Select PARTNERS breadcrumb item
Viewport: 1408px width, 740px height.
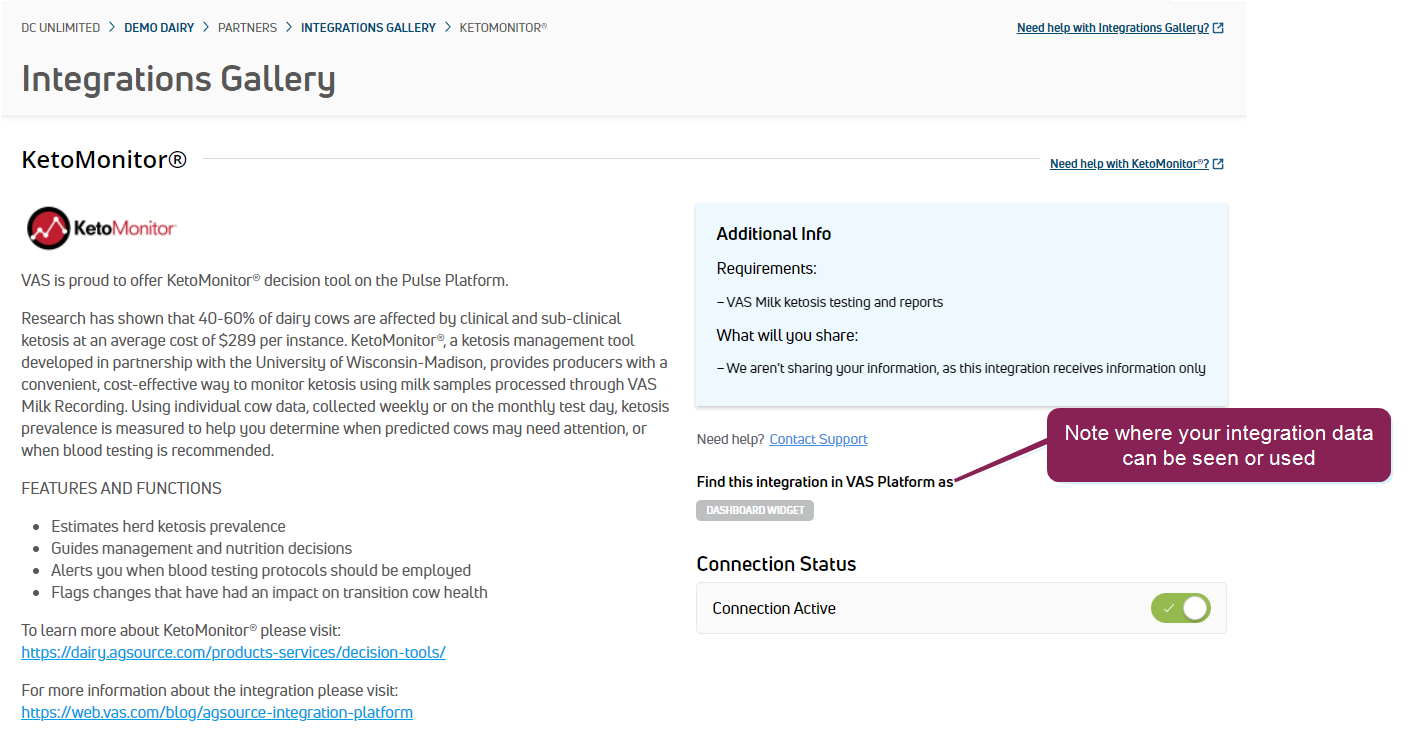click(x=247, y=28)
